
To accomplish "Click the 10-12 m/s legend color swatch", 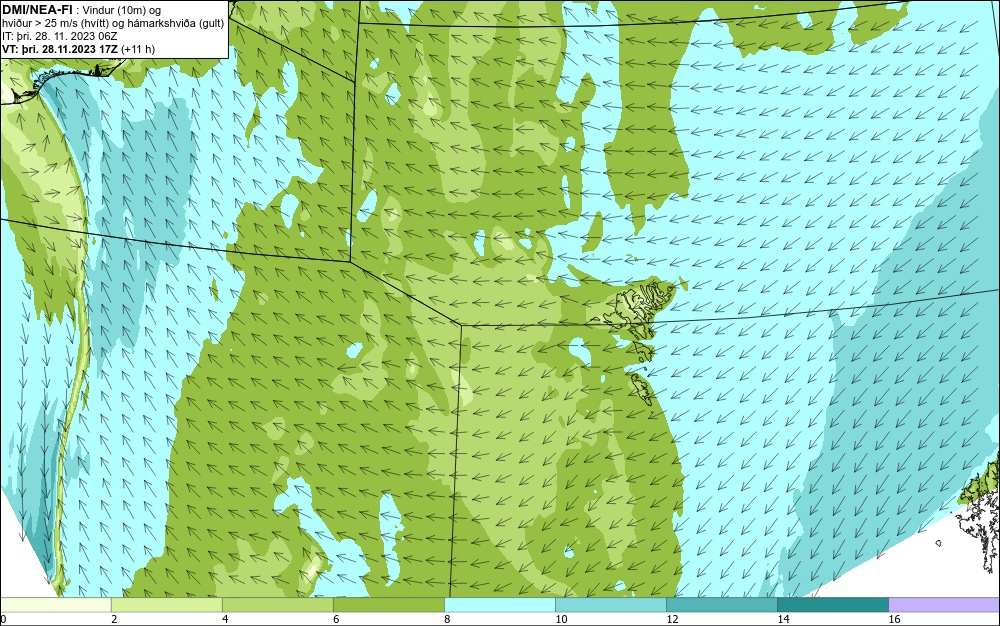I will click(610, 605).
